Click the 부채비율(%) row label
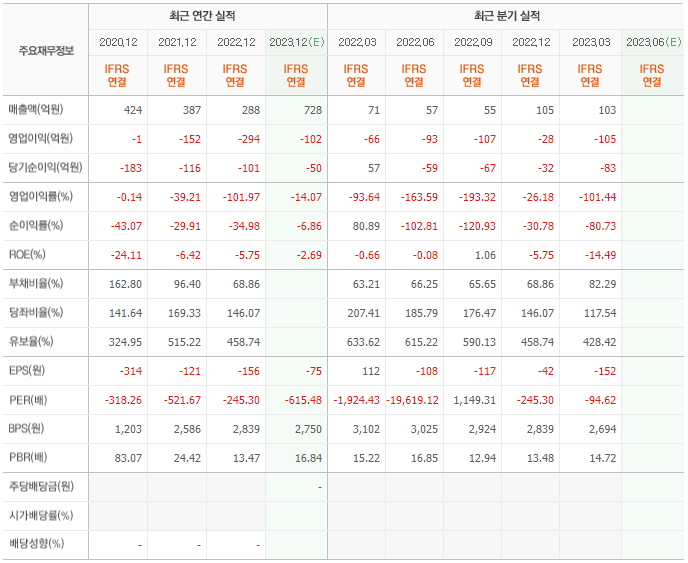688x563 pixels. [36, 283]
